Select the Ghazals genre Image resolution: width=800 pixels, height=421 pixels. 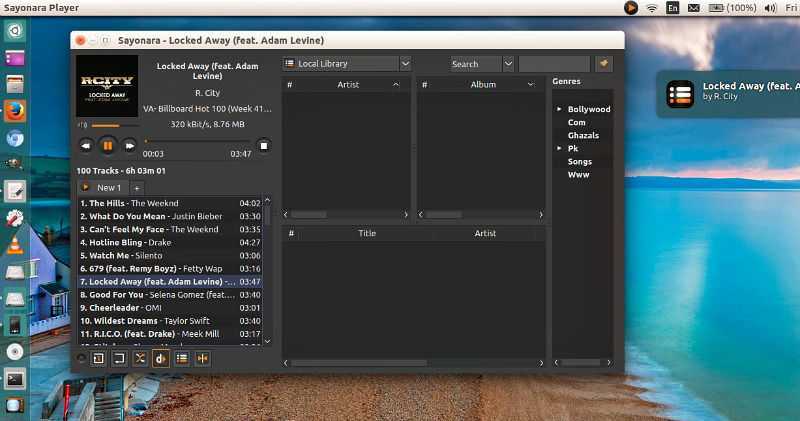[x=583, y=135]
